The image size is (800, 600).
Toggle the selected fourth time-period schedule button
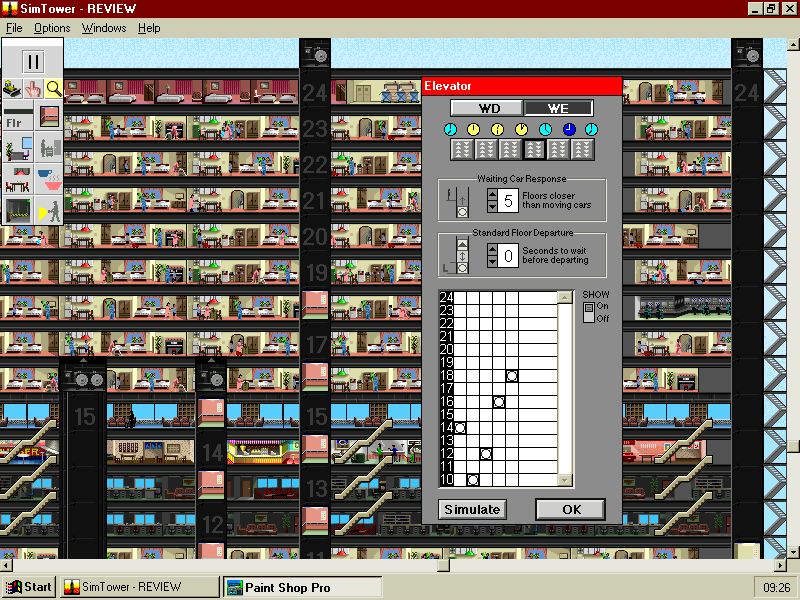[x=534, y=149]
